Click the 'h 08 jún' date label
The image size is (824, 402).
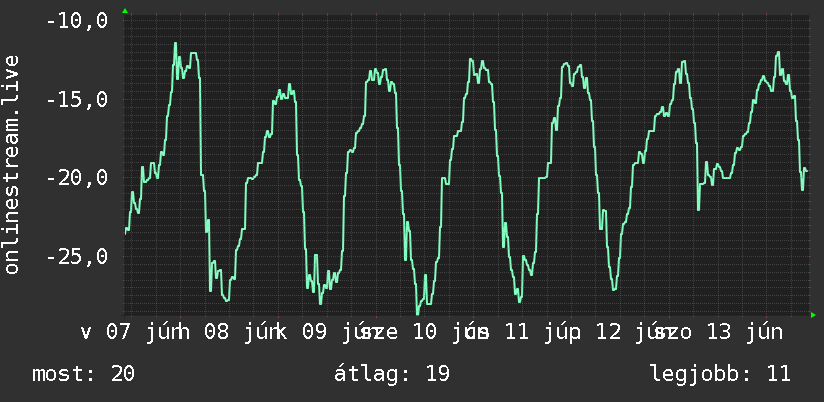click(x=229, y=332)
